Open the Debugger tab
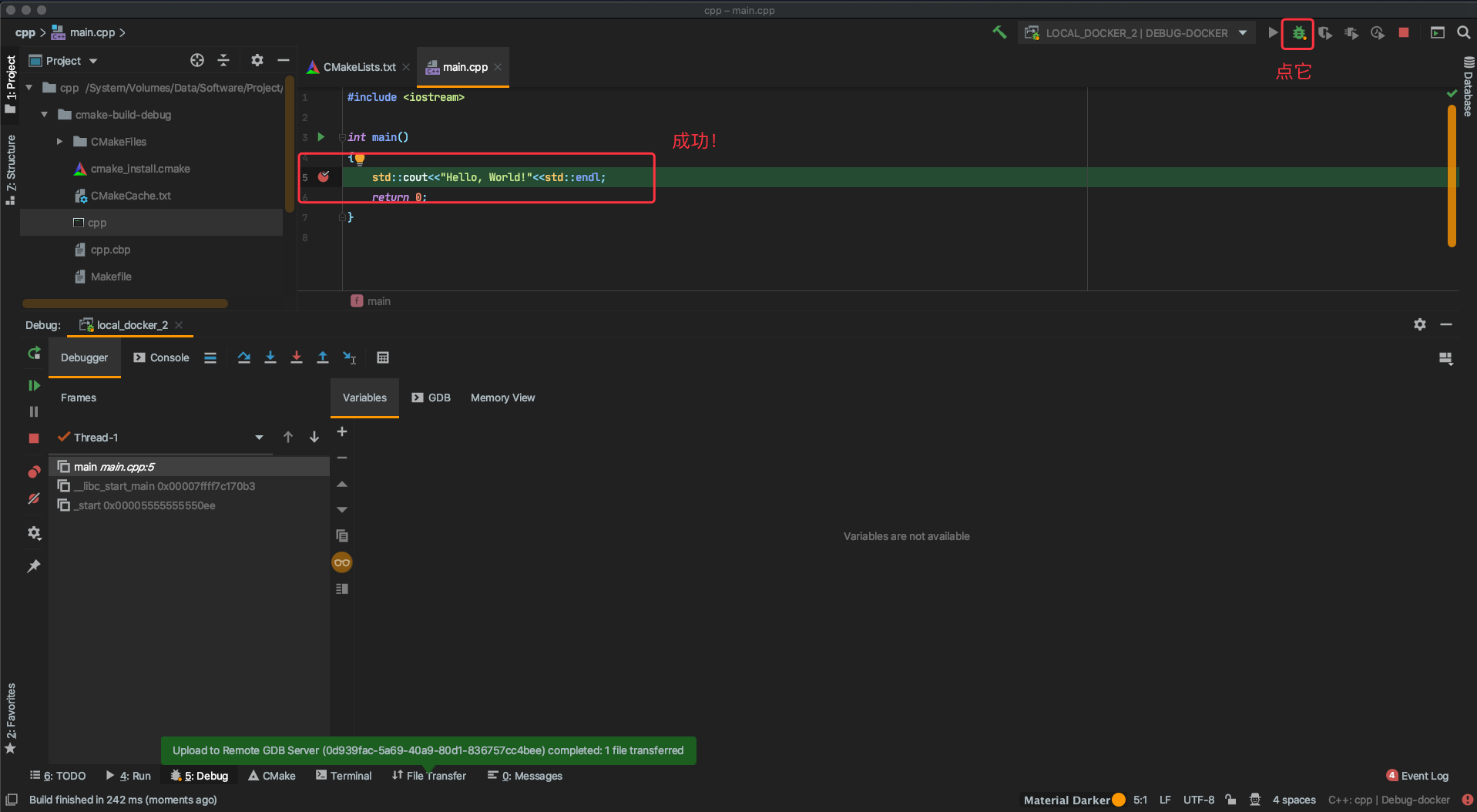This screenshot has height=812, width=1477. (x=85, y=357)
